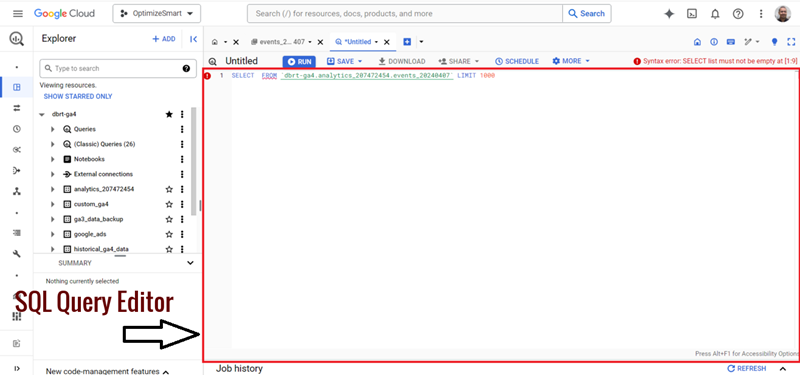Image resolution: width=800 pixels, height=375 pixels.
Task: Click the home icon at editor top right
Action: (697, 42)
